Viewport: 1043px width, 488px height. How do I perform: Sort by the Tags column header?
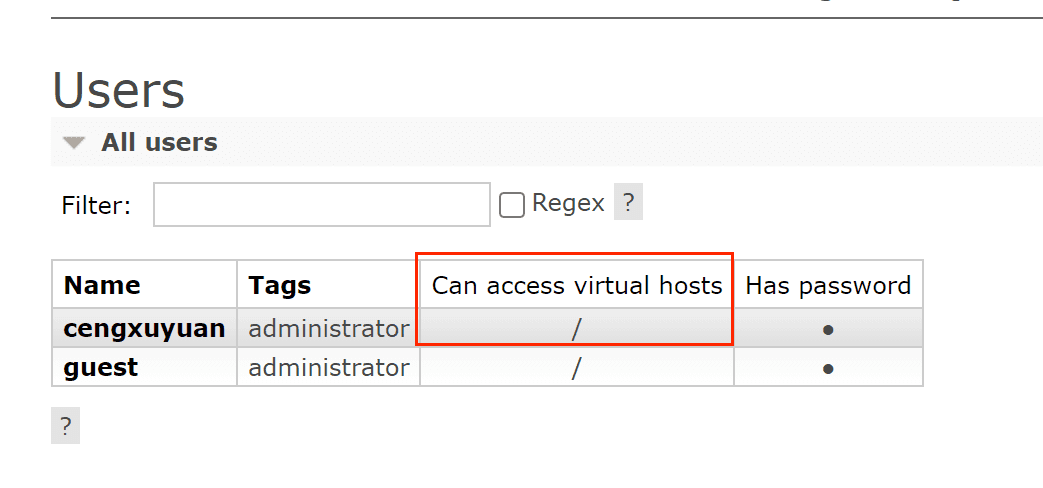point(280,286)
